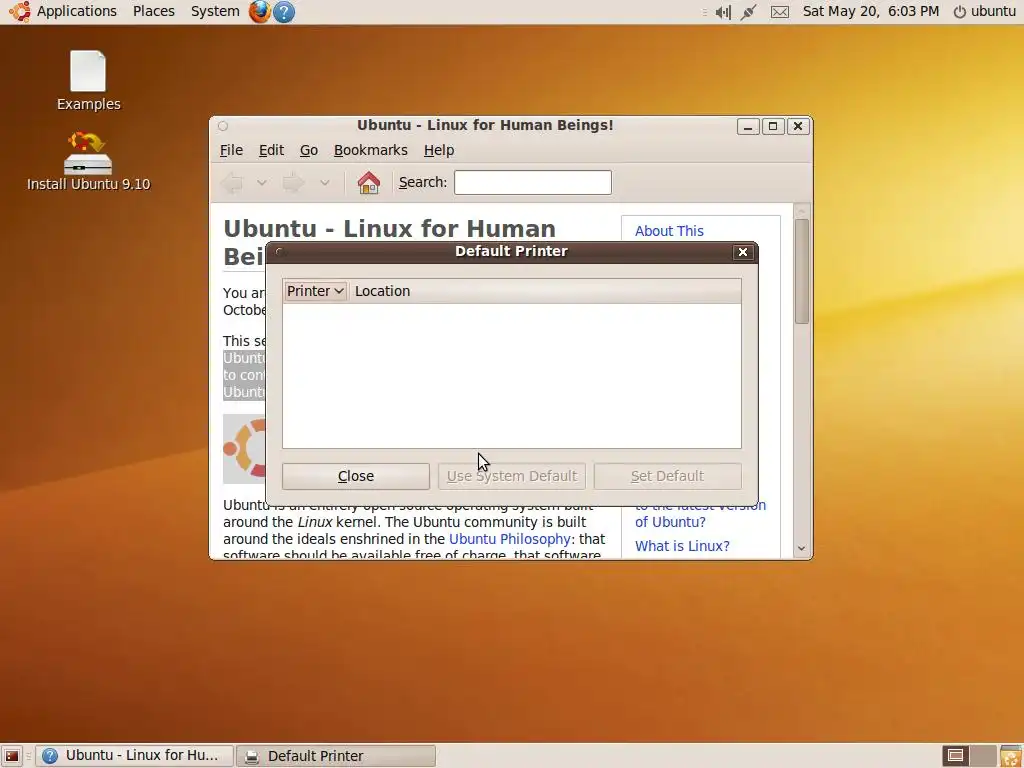Switch to second workspace in switcher
The width and height of the screenshot is (1024, 768).
(984, 756)
